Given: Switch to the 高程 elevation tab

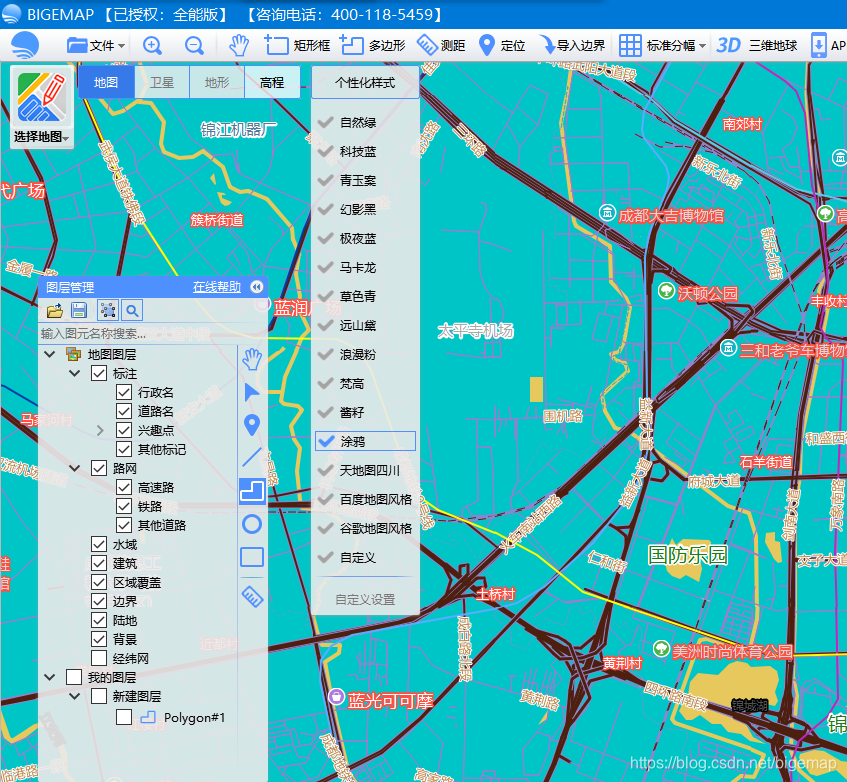Looking at the screenshot, I should pyautogui.click(x=272, y=83).
